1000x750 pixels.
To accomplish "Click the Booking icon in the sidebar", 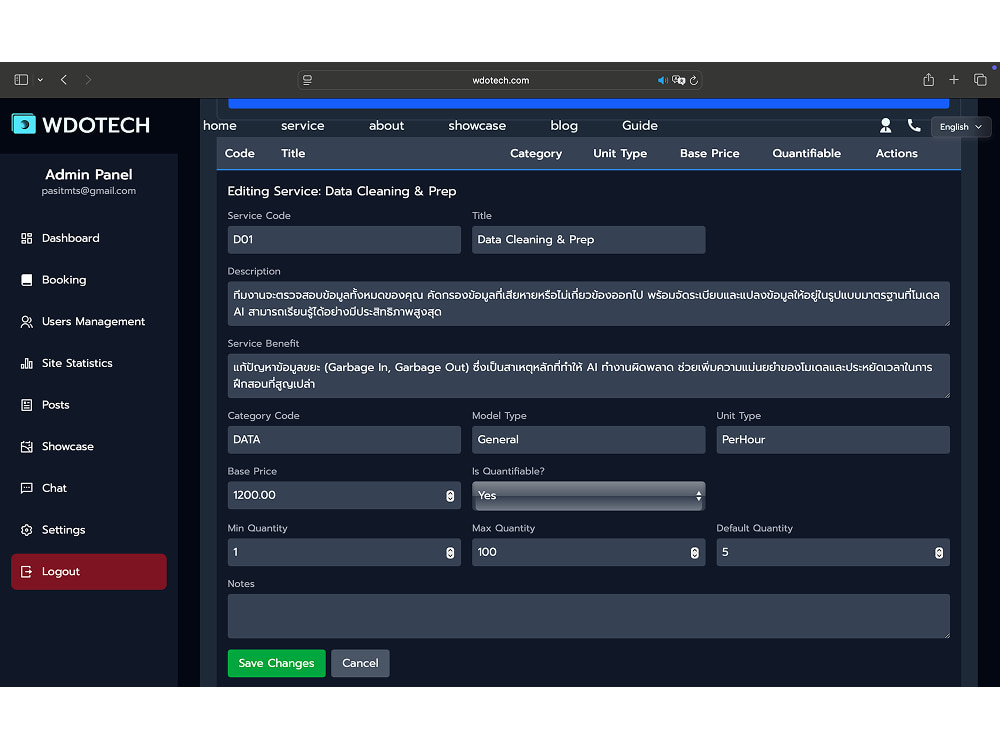I will tap(27, 280).
